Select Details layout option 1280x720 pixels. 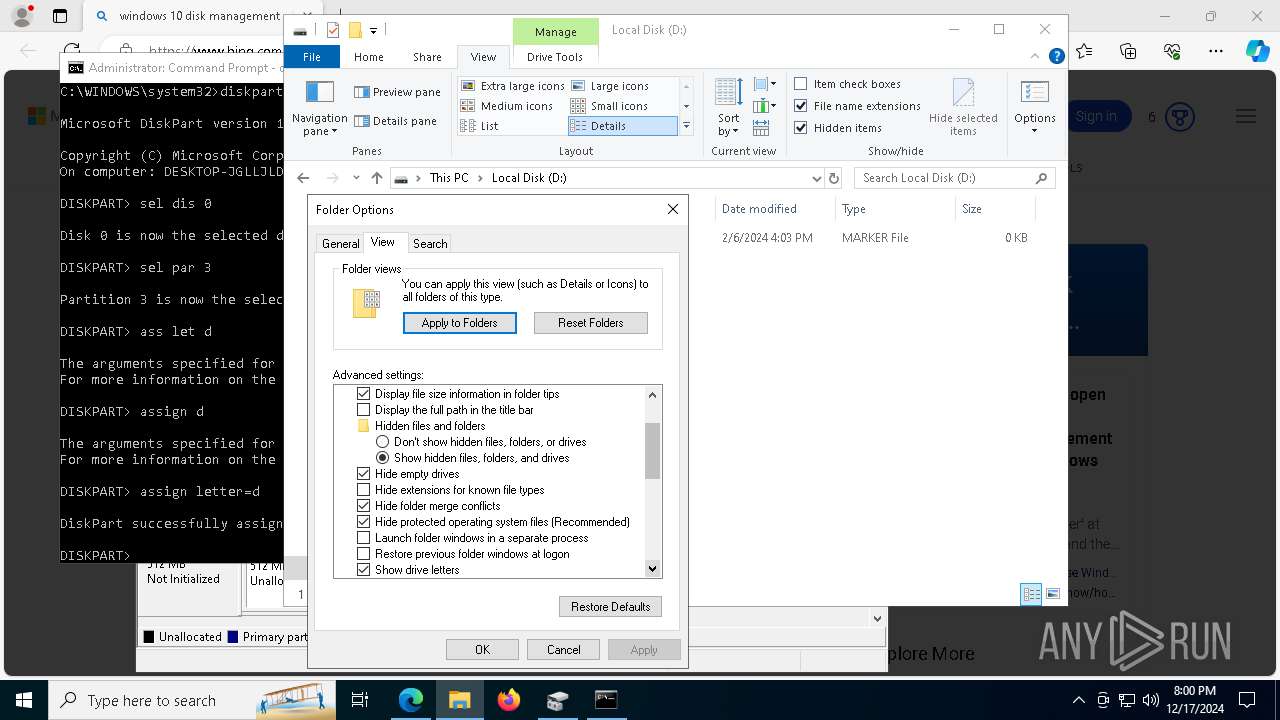622,126
